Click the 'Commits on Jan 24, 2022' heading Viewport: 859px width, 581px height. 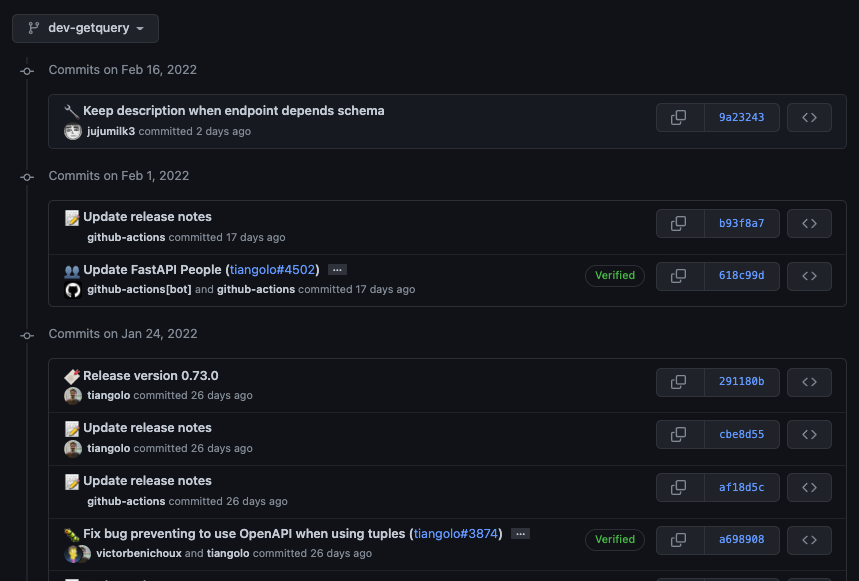(x=123, y=334)
